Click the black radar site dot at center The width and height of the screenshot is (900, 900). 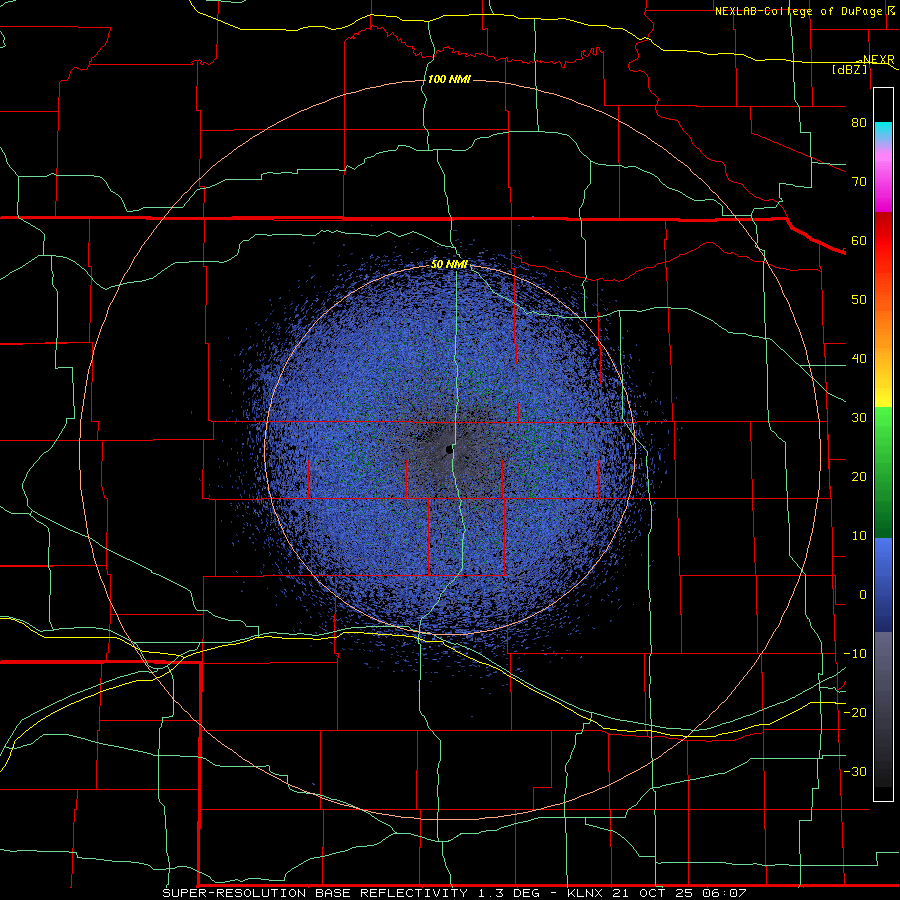(x=449, y=450)
